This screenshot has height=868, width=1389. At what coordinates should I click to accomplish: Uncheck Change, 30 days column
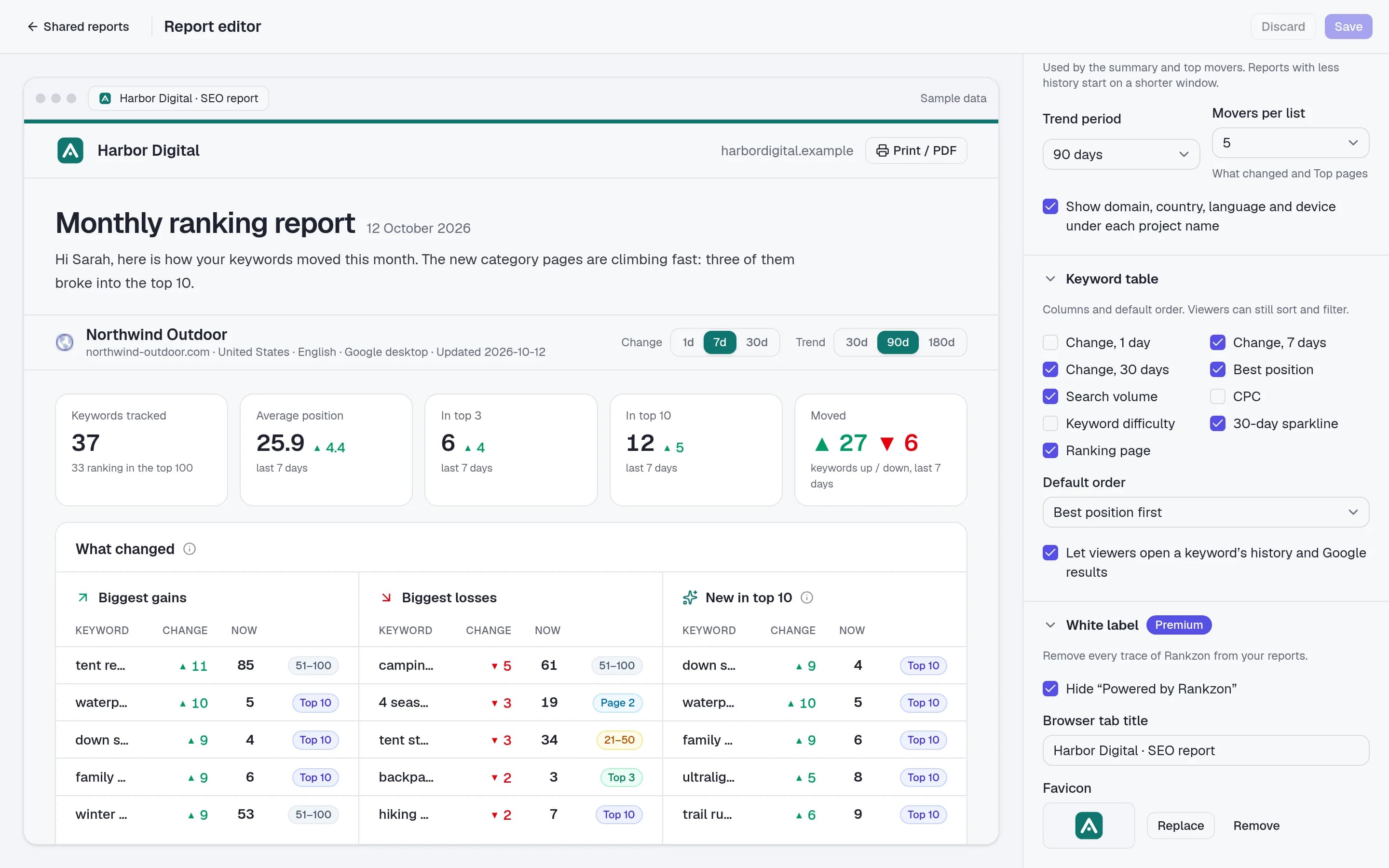[1050, 370]
